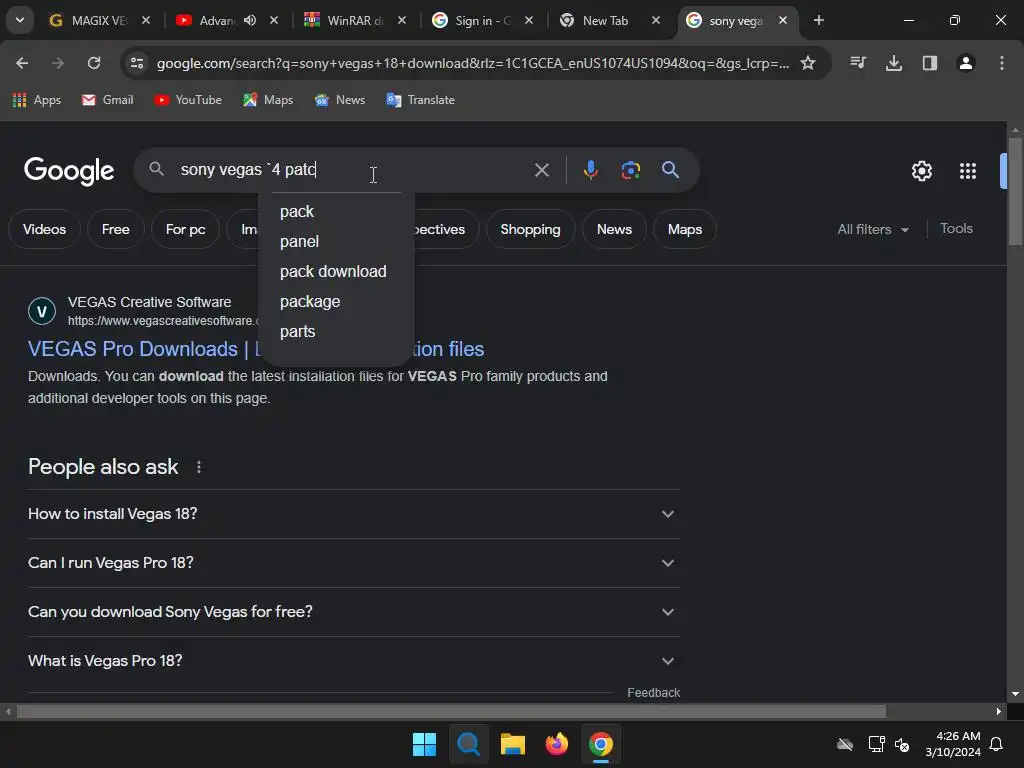Search by image with Google Lens icon
Viewport: 1024px width, 768px height.
pyautogui.click(x=630, y=170)
